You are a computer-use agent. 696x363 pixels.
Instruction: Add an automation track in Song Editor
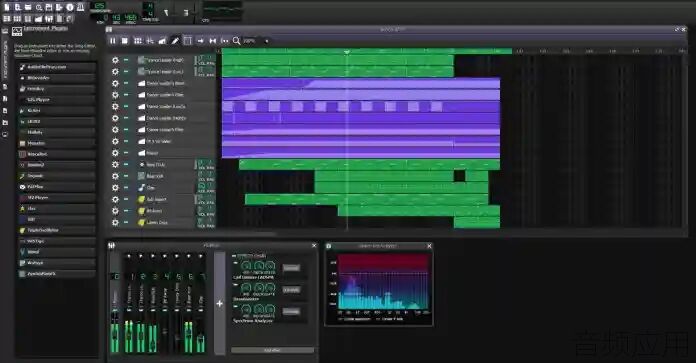point(162,41)
